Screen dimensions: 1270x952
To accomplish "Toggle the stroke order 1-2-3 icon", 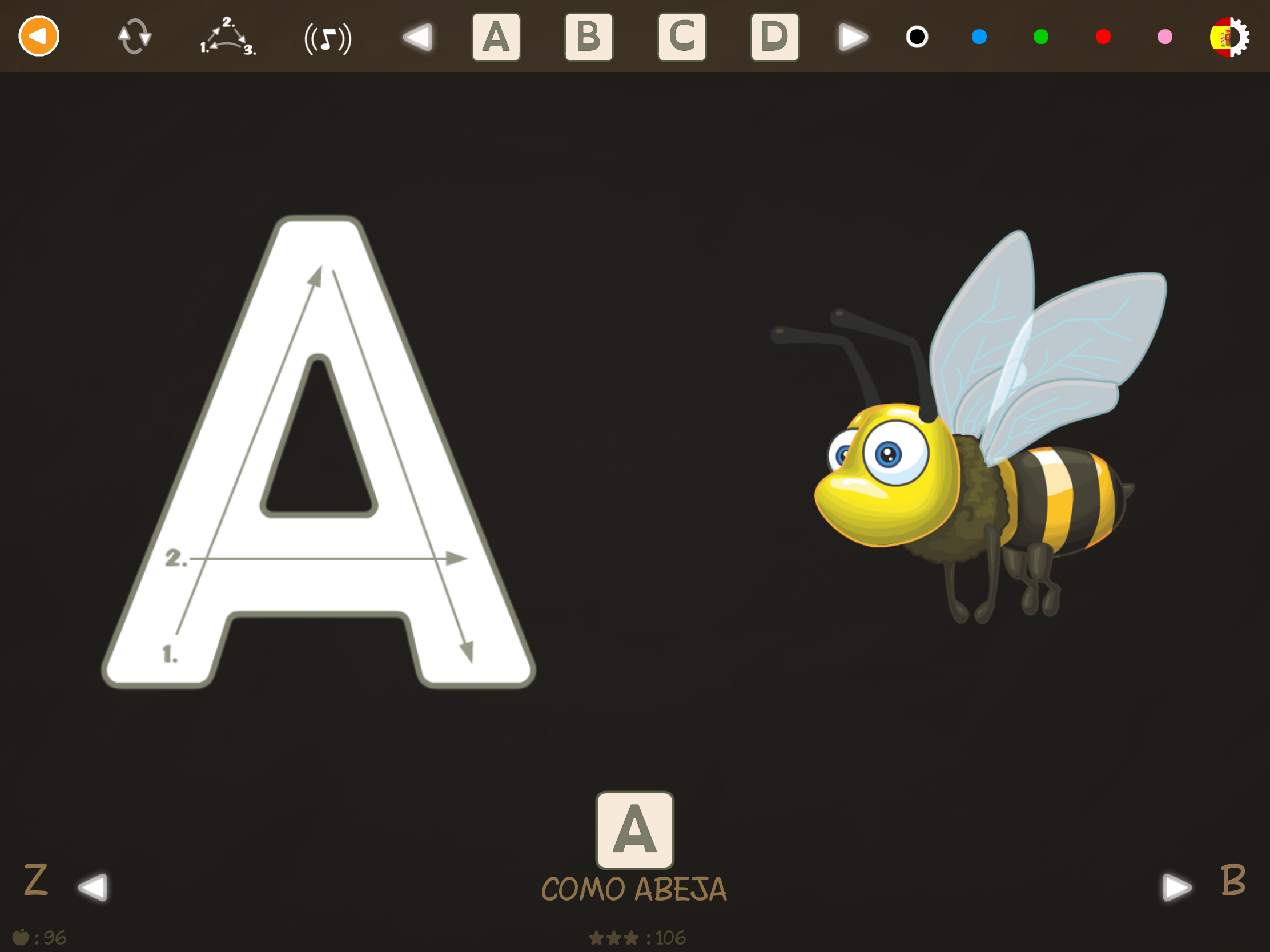I will click(228, 36).
